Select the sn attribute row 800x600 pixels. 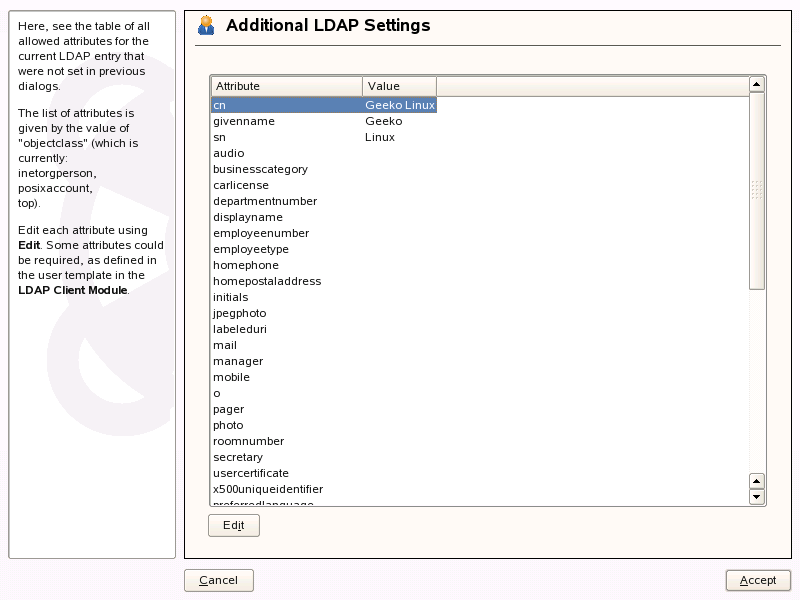[324, 137]
